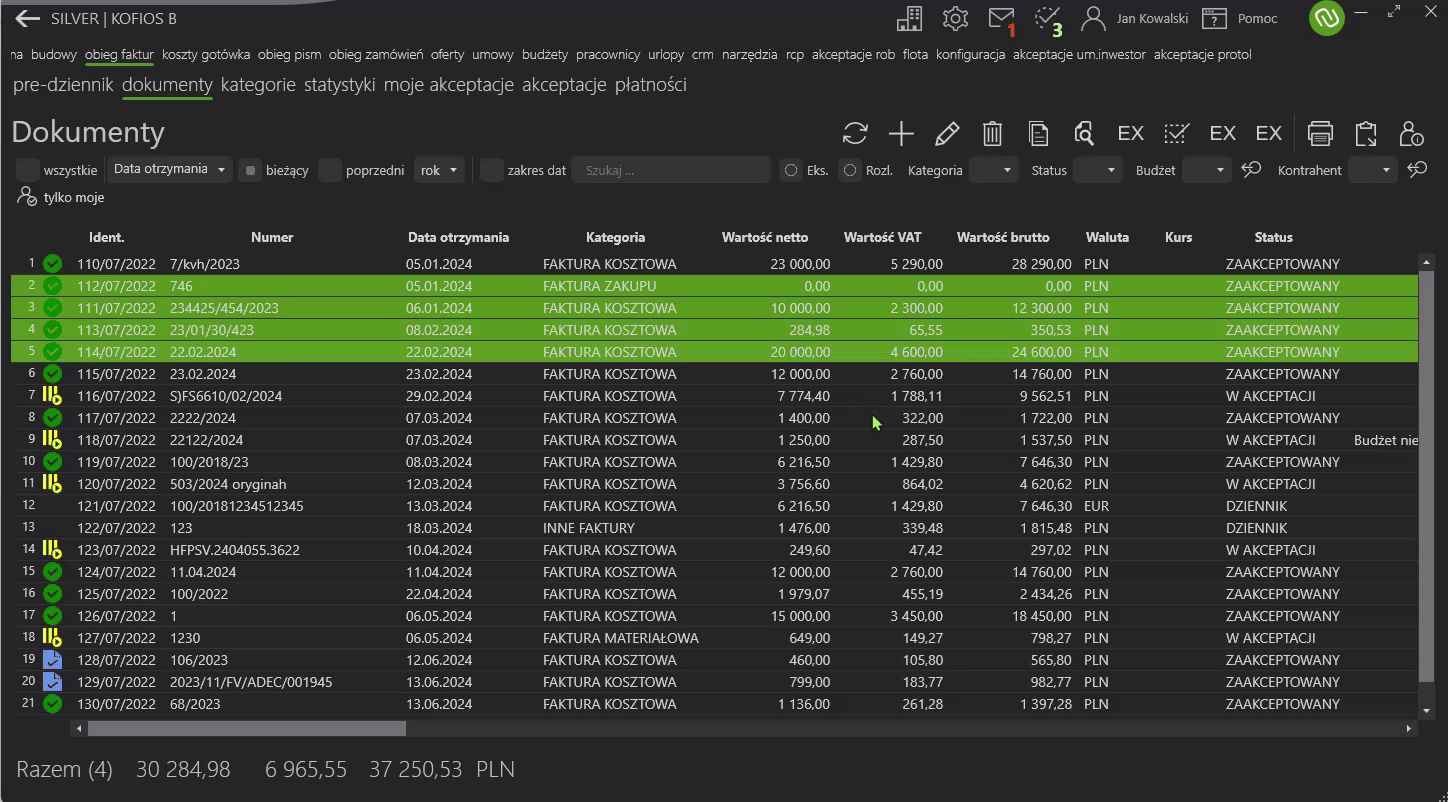Click the vertical scrollbar down arrow
Screen dimensions: 1448x802
click(x=1426, y=710)
